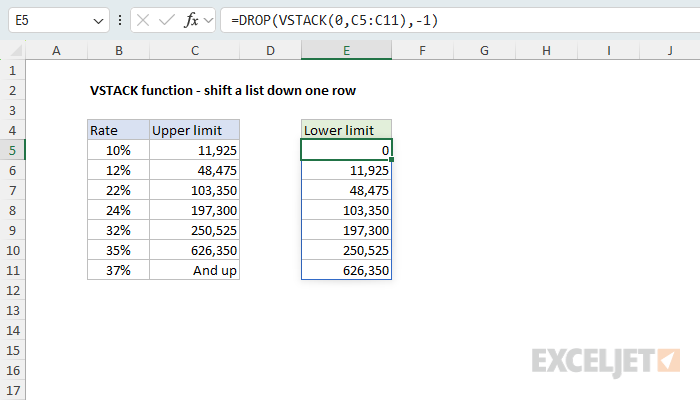700x400 pixels.
Task: Click the Select All corner triangle
Action: [x=16, y=50]
